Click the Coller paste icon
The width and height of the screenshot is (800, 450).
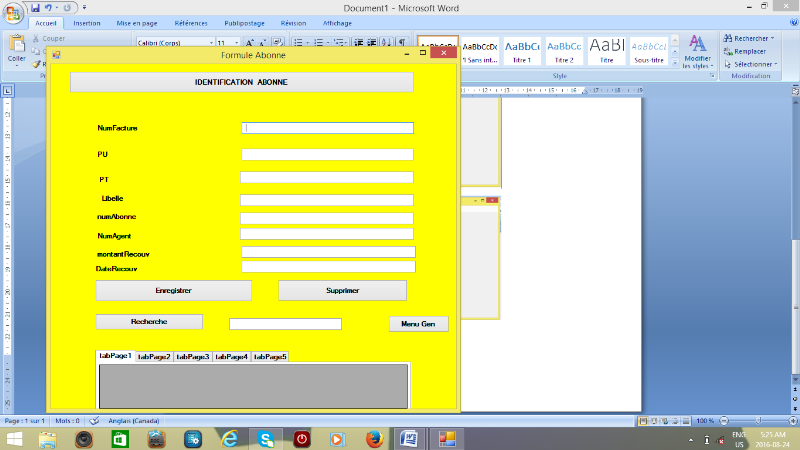pos(16,45)
